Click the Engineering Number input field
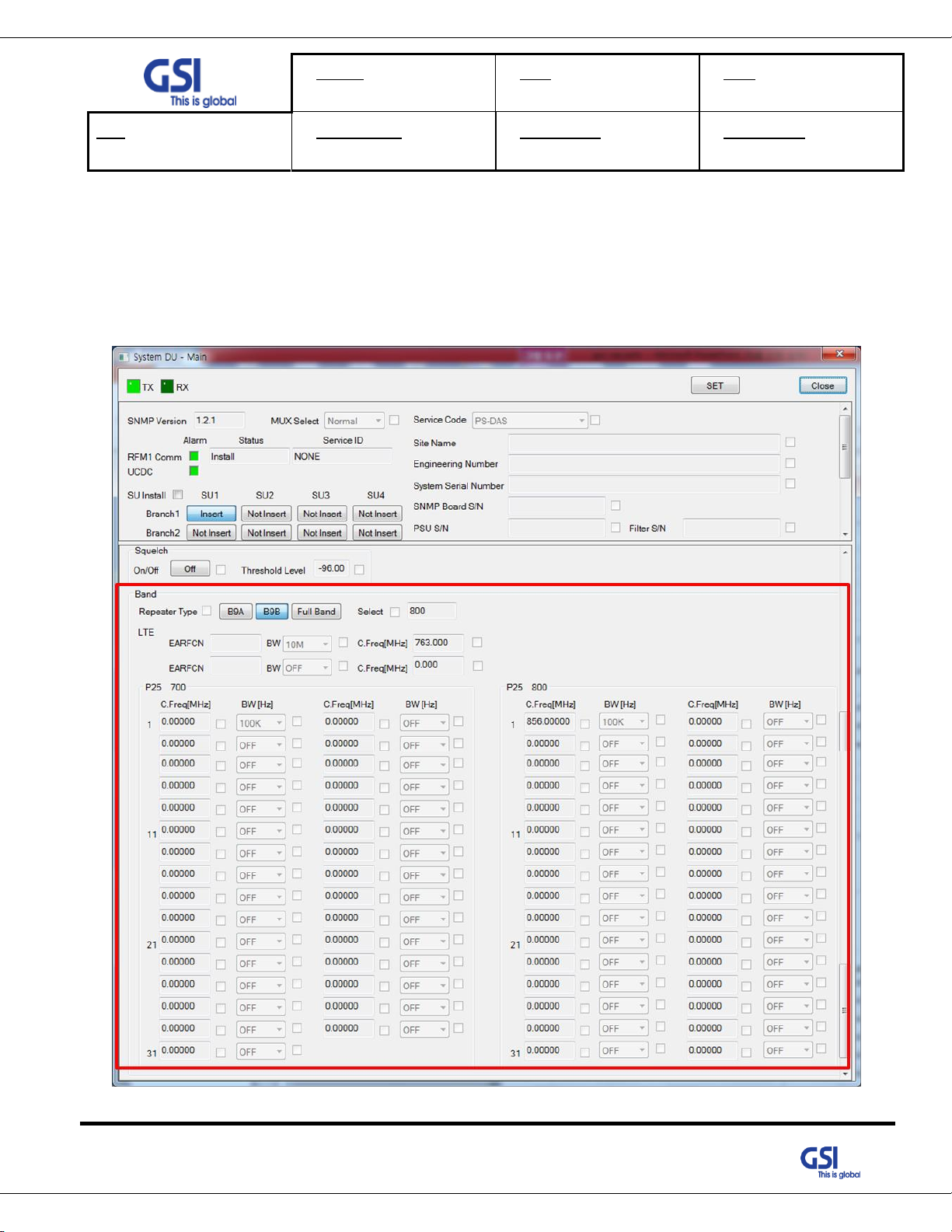This screenshot has height=1232, width=952. [x=644, y=464]
